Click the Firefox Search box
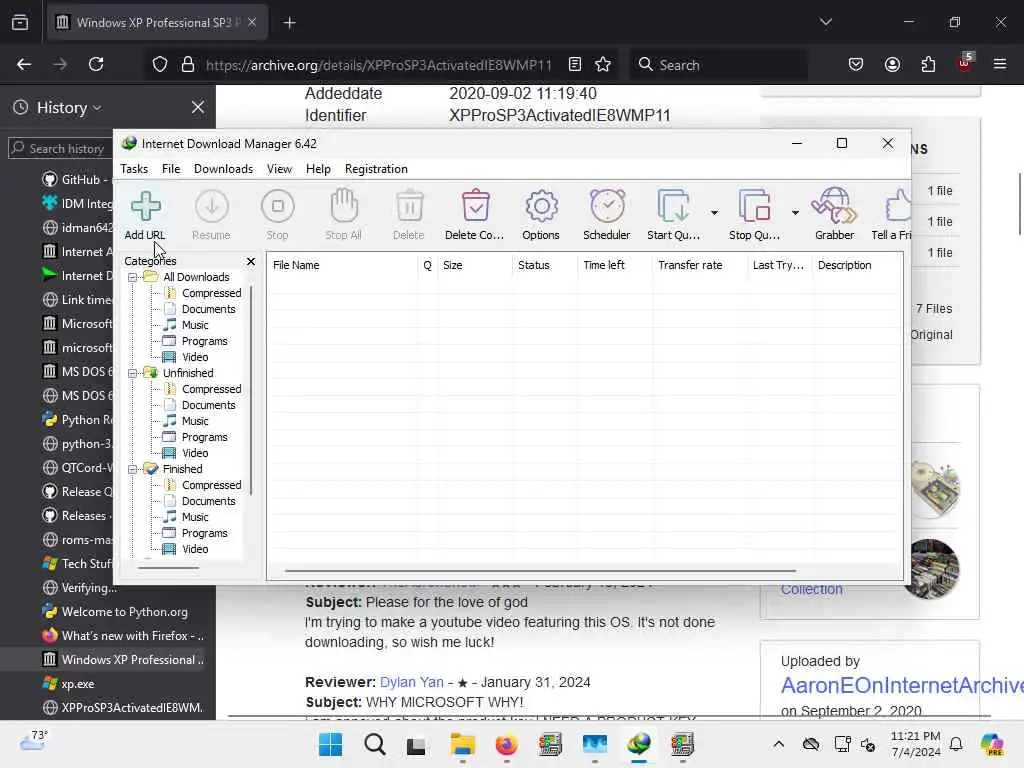The height and width of the screenshot is (768, 1024). (718, 65)
